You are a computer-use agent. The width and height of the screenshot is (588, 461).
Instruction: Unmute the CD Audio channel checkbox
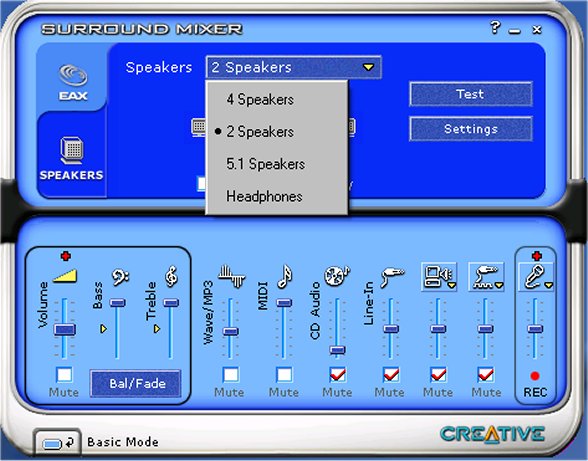click(338, 374)
